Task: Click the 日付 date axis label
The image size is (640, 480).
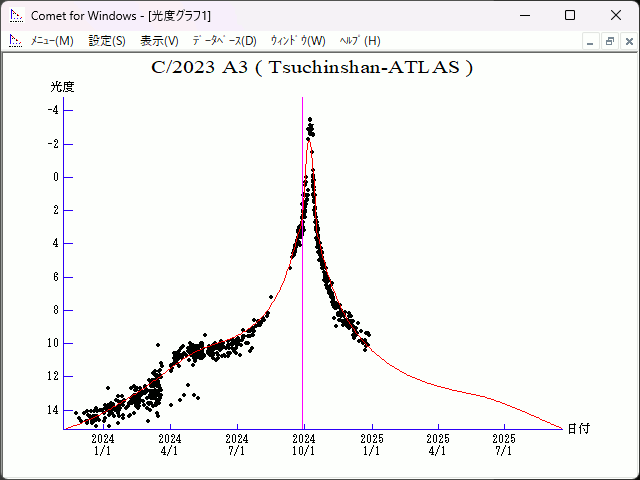Action: (578, 429)
